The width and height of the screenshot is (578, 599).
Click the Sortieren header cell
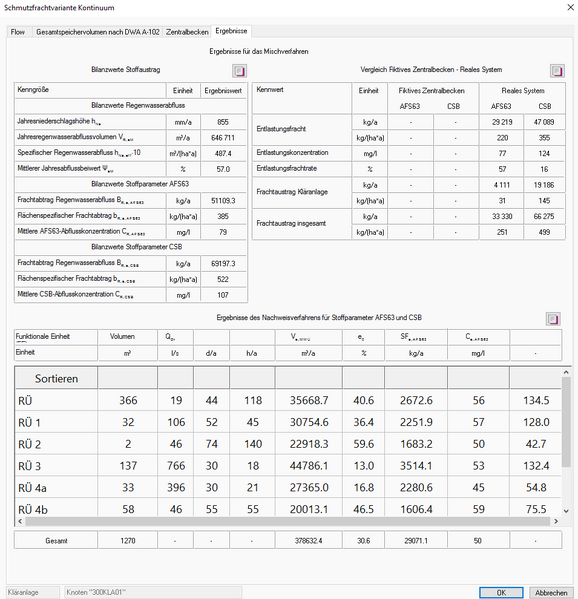coord(56,378)
